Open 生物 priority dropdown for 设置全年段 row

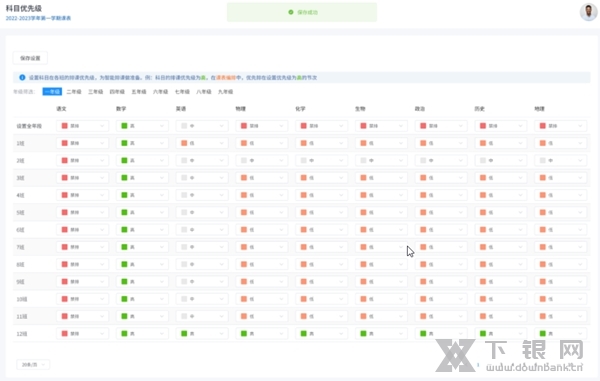coord(381,126)
